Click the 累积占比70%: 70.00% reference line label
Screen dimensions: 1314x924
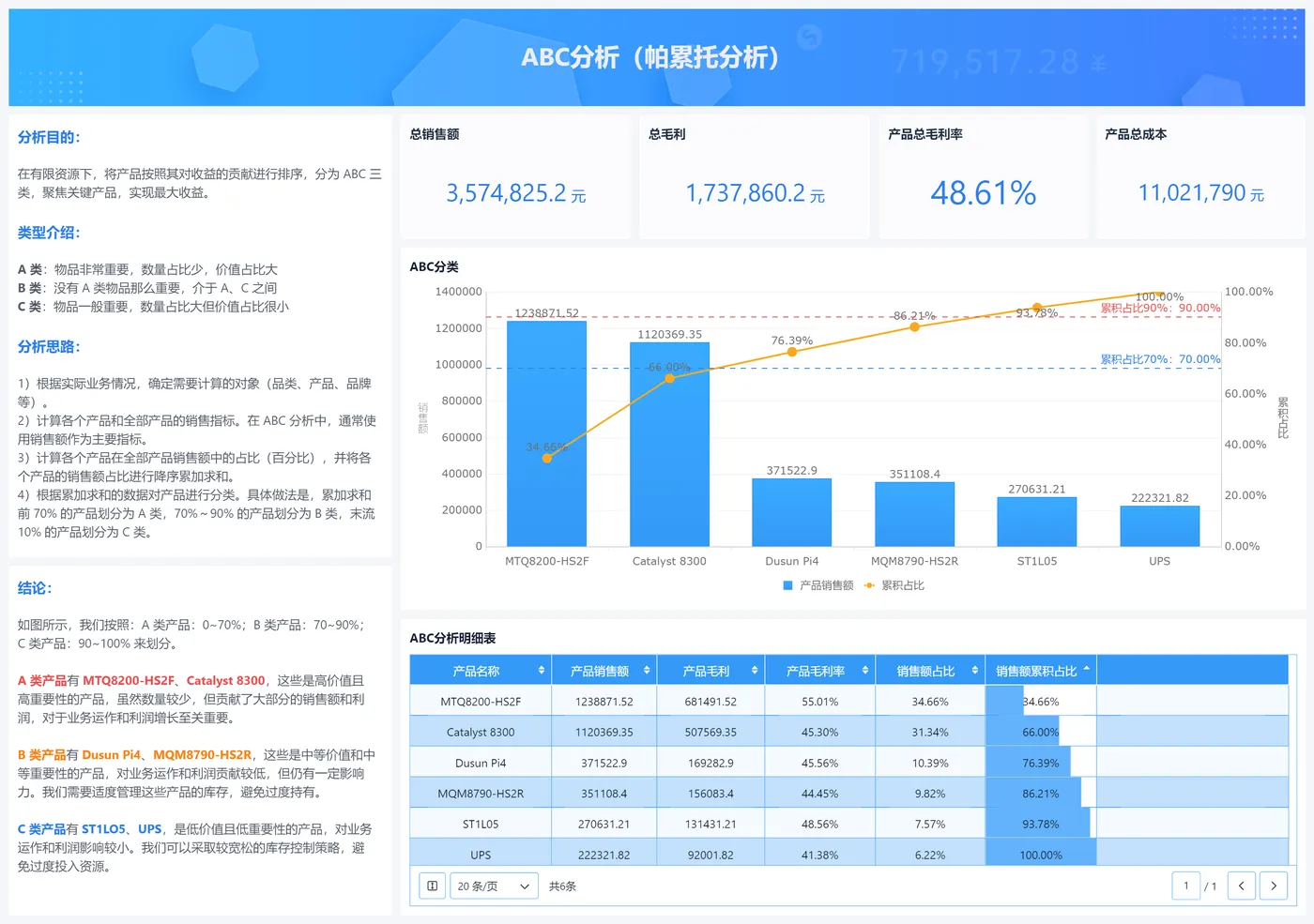pyautogui.click(x=1160, y=359)
